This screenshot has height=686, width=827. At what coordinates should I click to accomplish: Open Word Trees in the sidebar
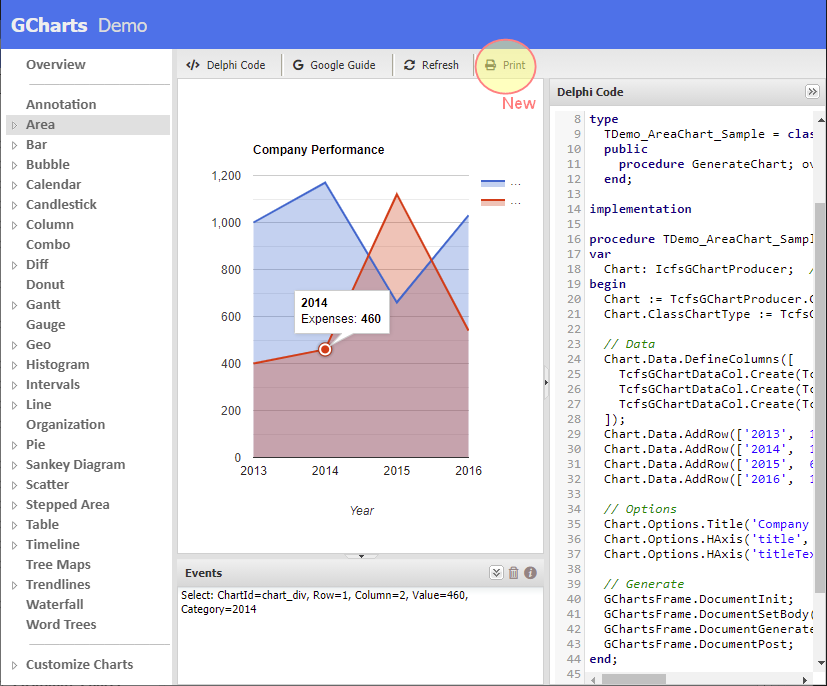click(61, 625)
